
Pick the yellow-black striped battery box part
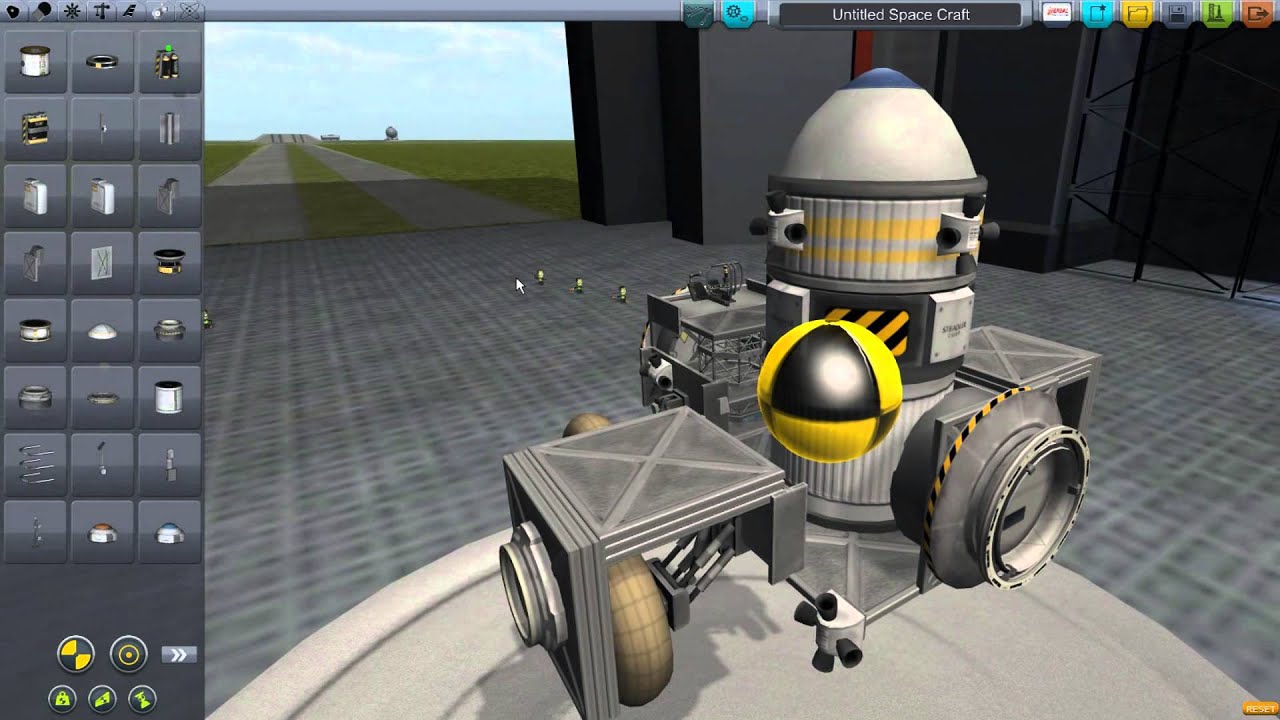(35, 129)
